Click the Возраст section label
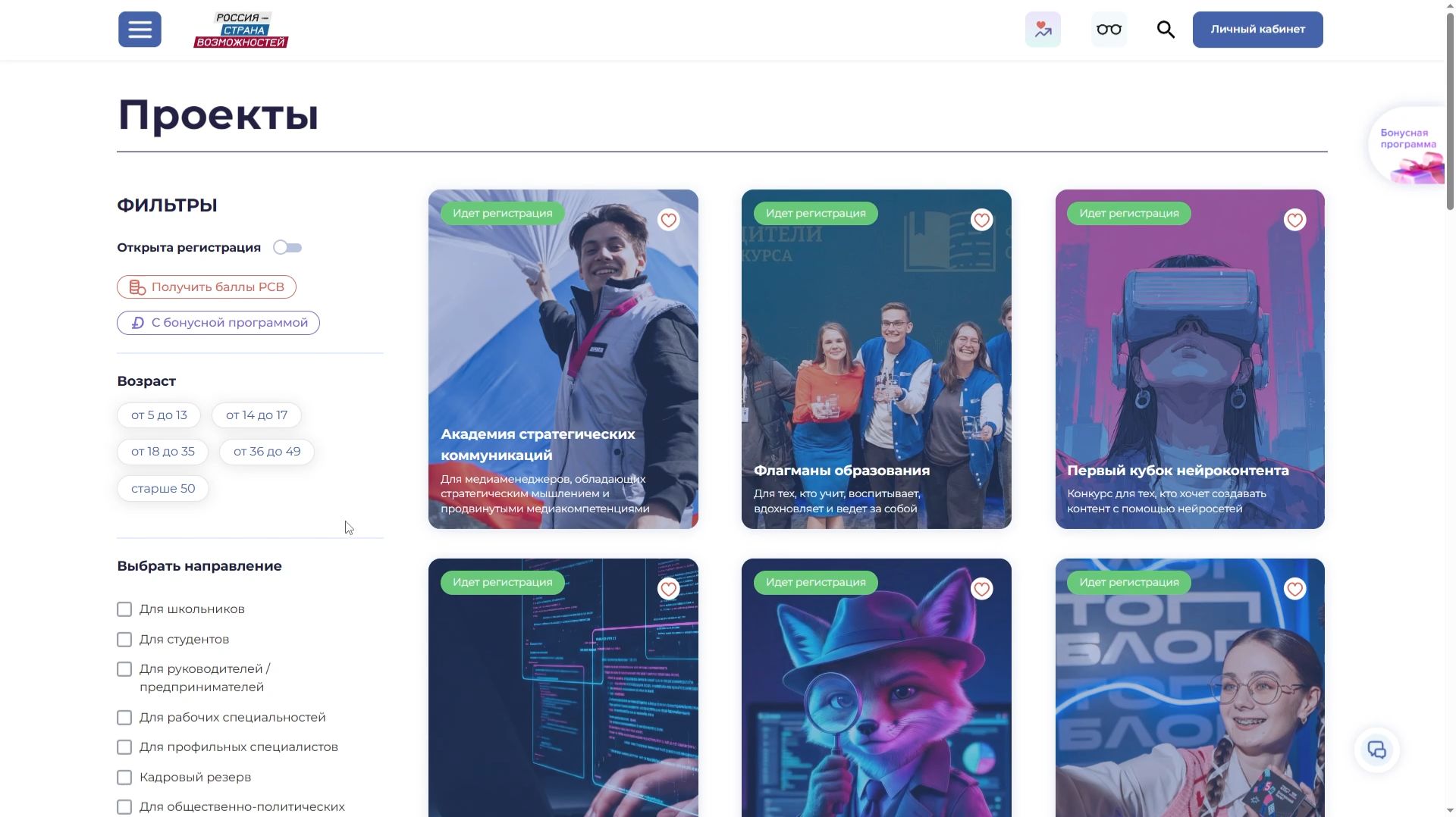This screenshot has width=1456, height=817. tap(146, 381)
